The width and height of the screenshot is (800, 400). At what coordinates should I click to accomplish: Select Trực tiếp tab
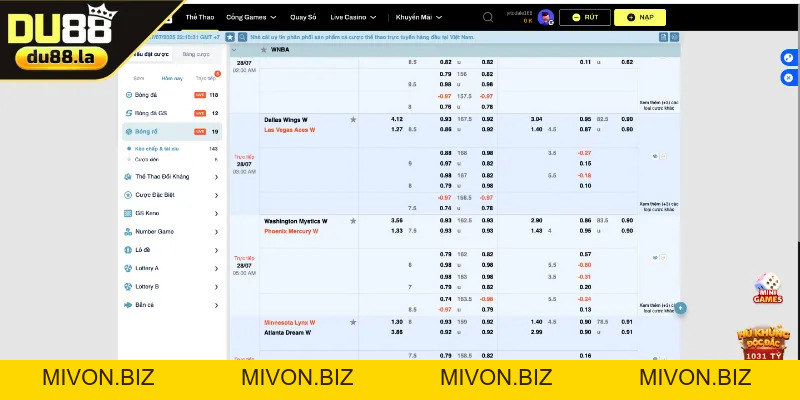tap(206, 79)
